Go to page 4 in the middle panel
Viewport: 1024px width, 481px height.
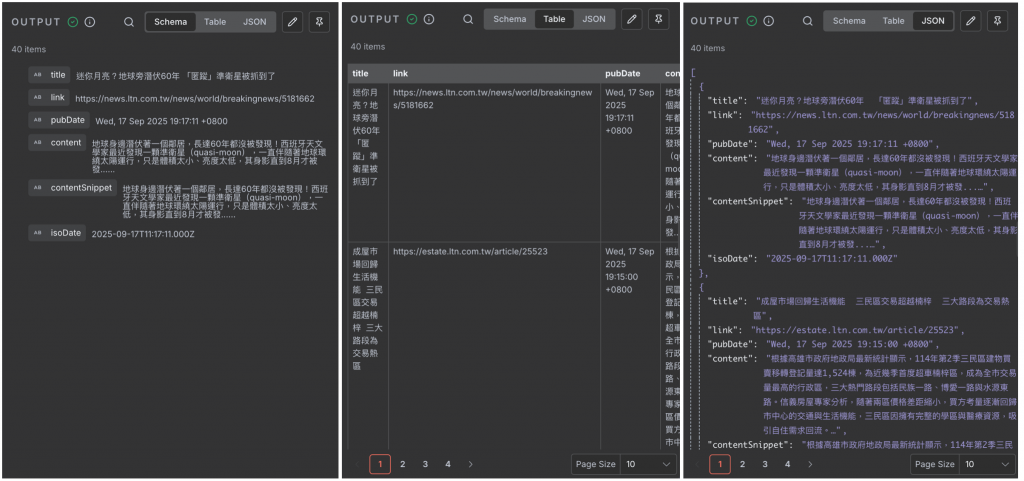pyautogui.click(x=448, y=464)
